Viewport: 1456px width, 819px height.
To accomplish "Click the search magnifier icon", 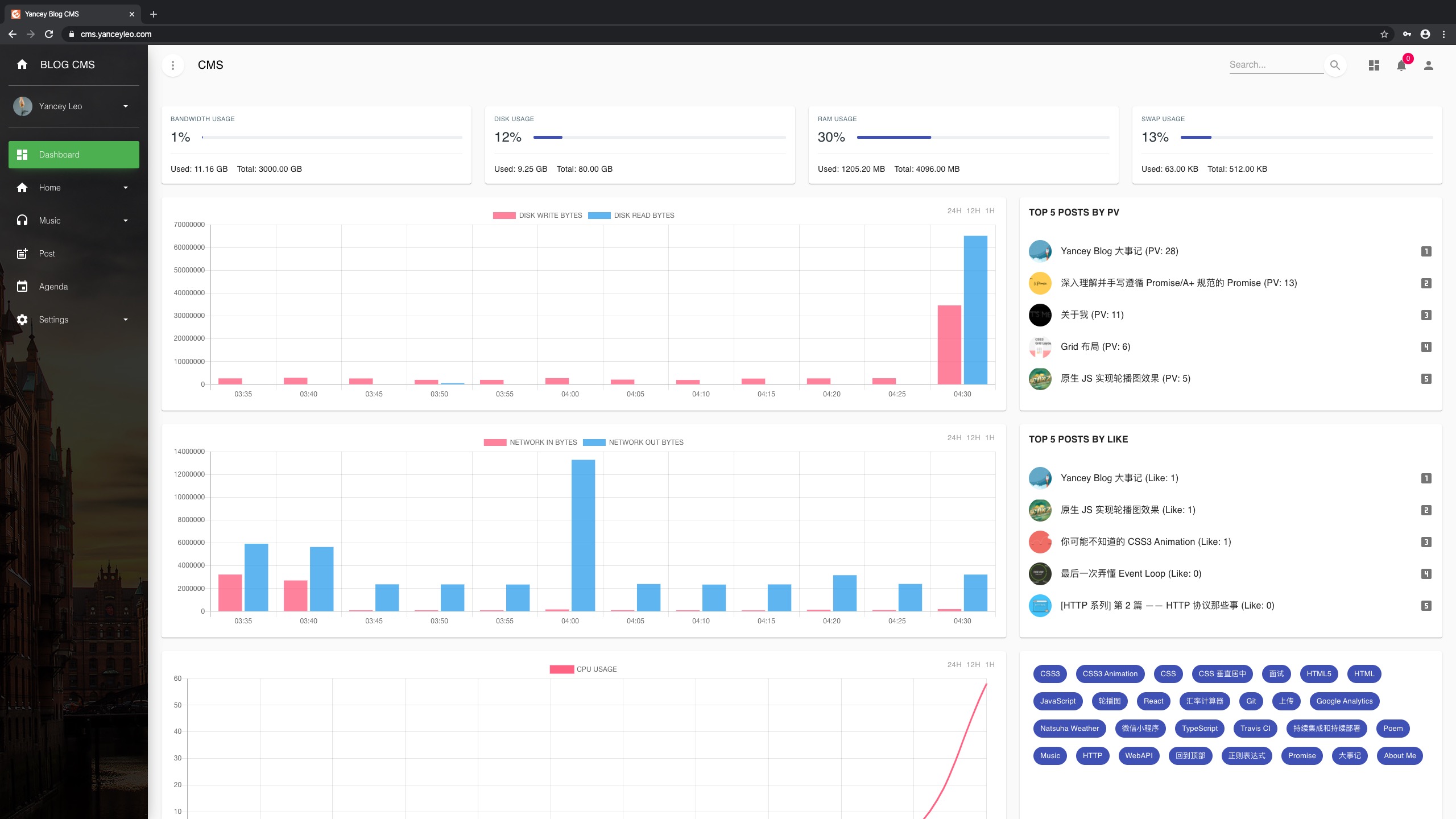I will (1335, 65).
